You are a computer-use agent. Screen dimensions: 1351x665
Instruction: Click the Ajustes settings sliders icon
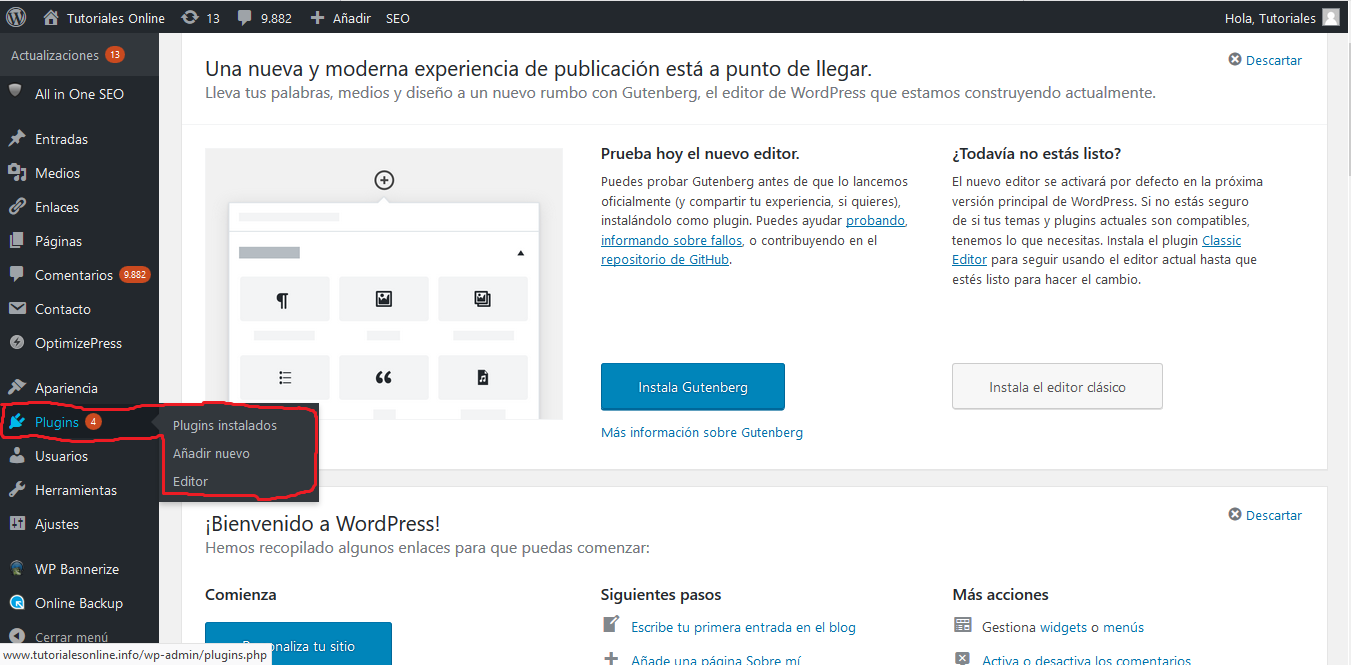pyautogui.click(x=17, y=524)
